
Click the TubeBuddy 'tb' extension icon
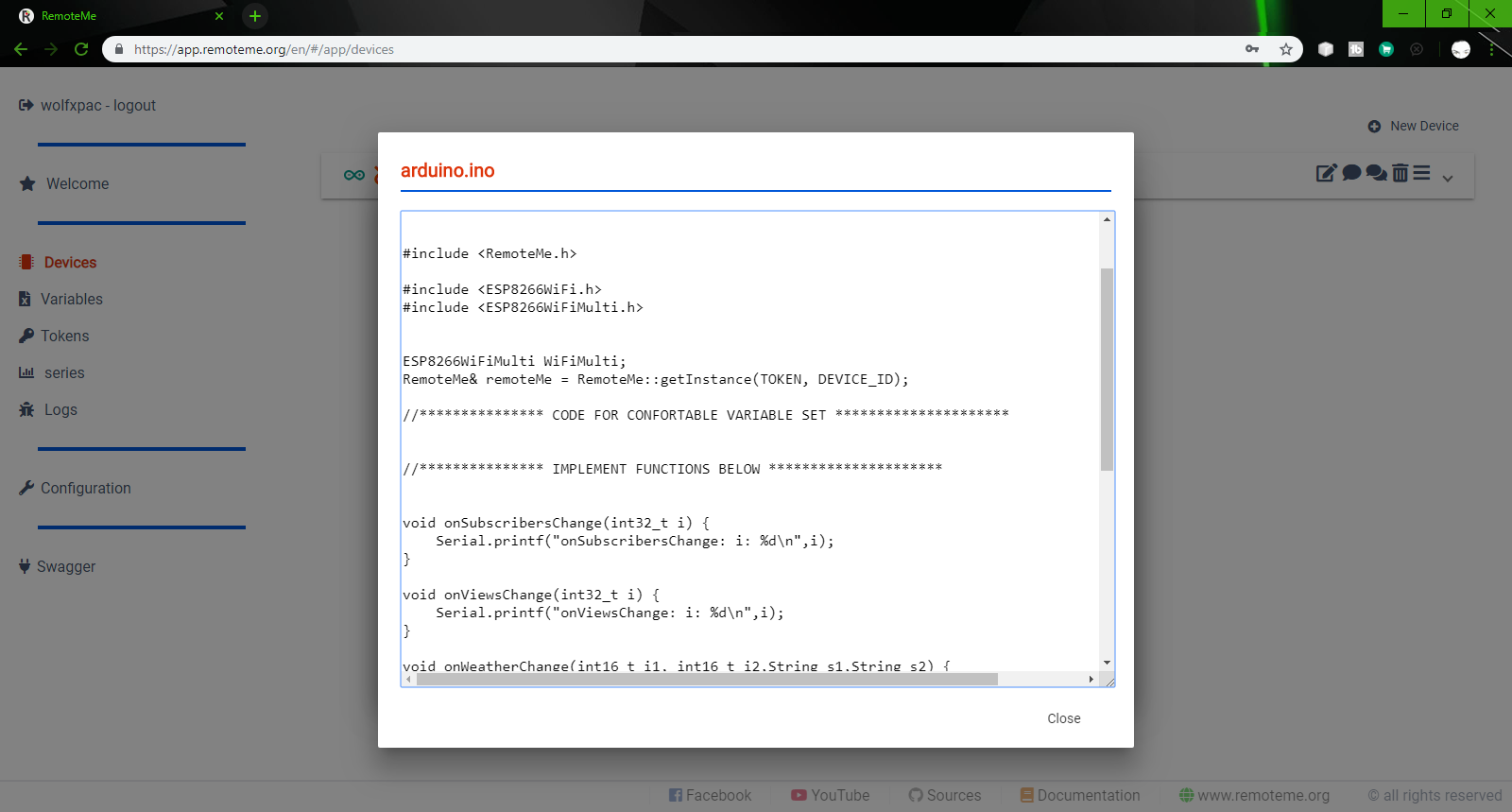point(1356,49)
